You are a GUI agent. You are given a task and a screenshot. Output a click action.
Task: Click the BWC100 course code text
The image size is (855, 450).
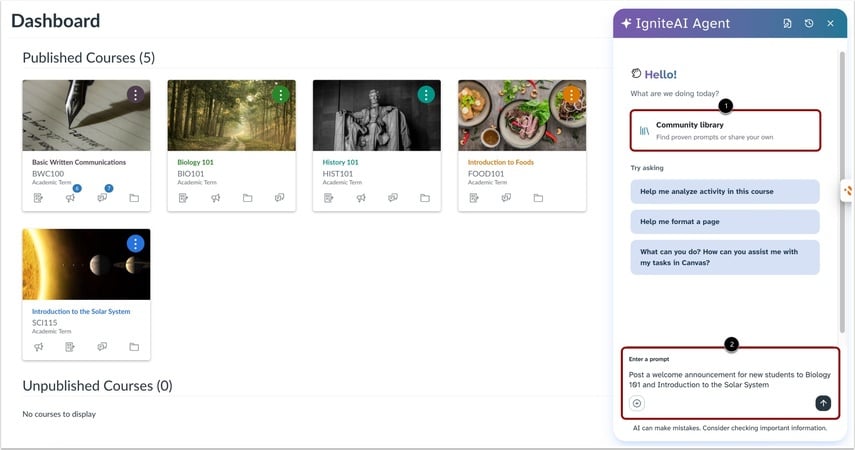point(48,173)
